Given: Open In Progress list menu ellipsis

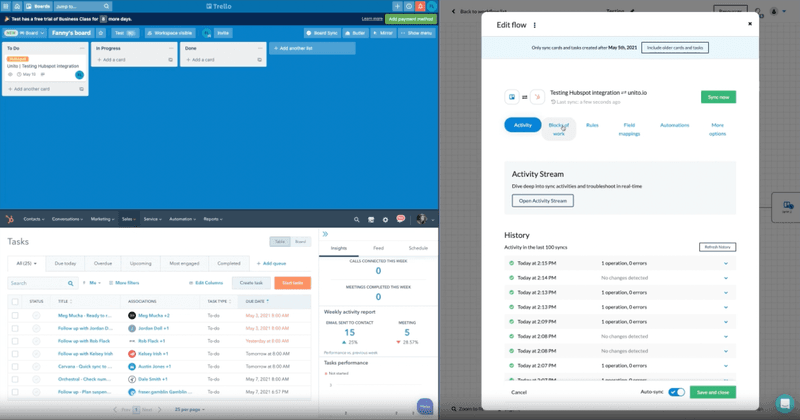Looking at the screenshot, I should tap(171, 48).
